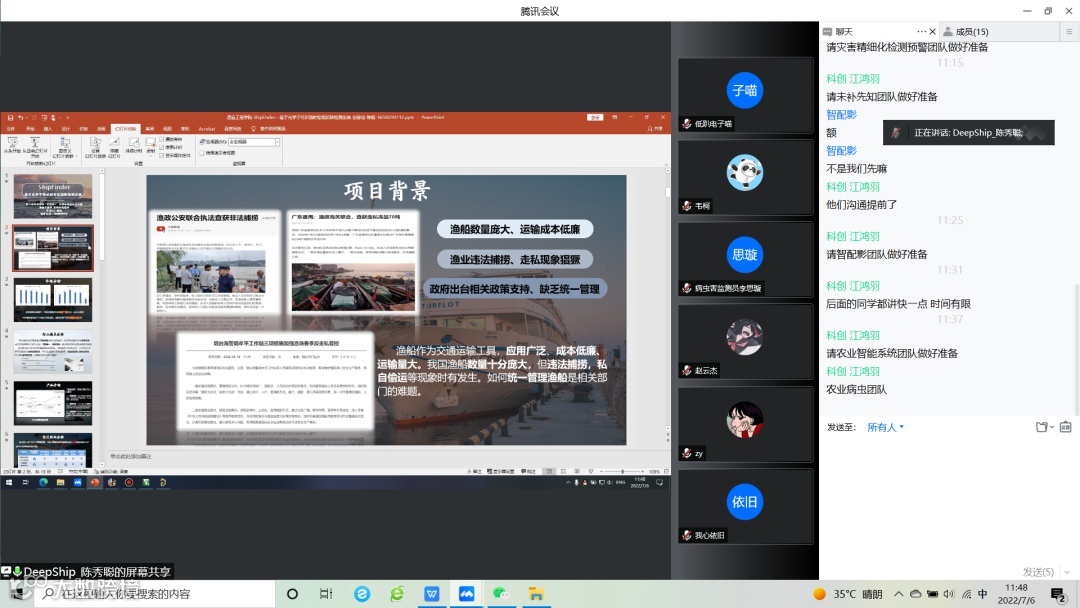The height and width of the screenshot is (608, 1080).
Task: Select slide 1 ShipFinder thumbnail
Action: pyautogui.click(x=53, y=196)
